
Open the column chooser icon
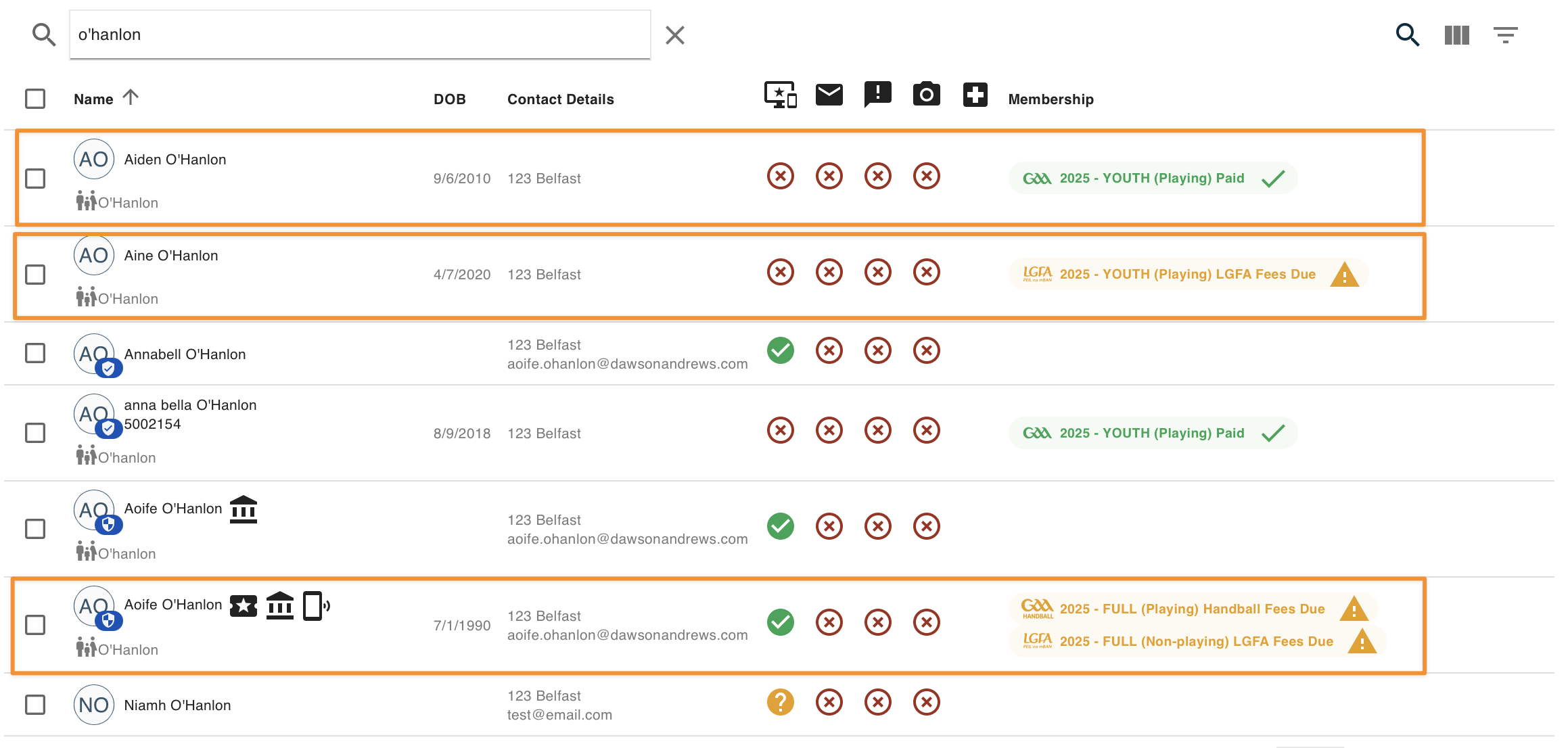point(1456,34)
